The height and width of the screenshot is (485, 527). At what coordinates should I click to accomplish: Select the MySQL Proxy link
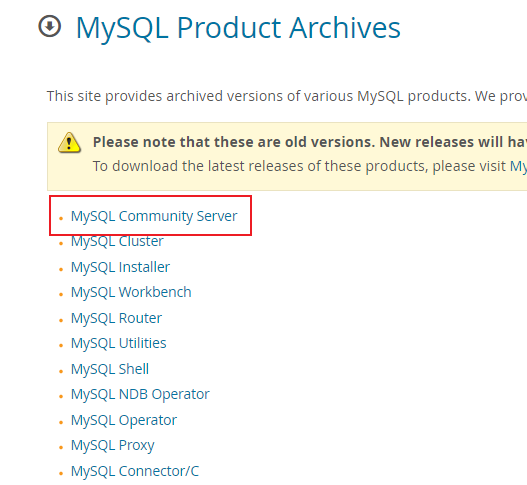pos(112,445)
